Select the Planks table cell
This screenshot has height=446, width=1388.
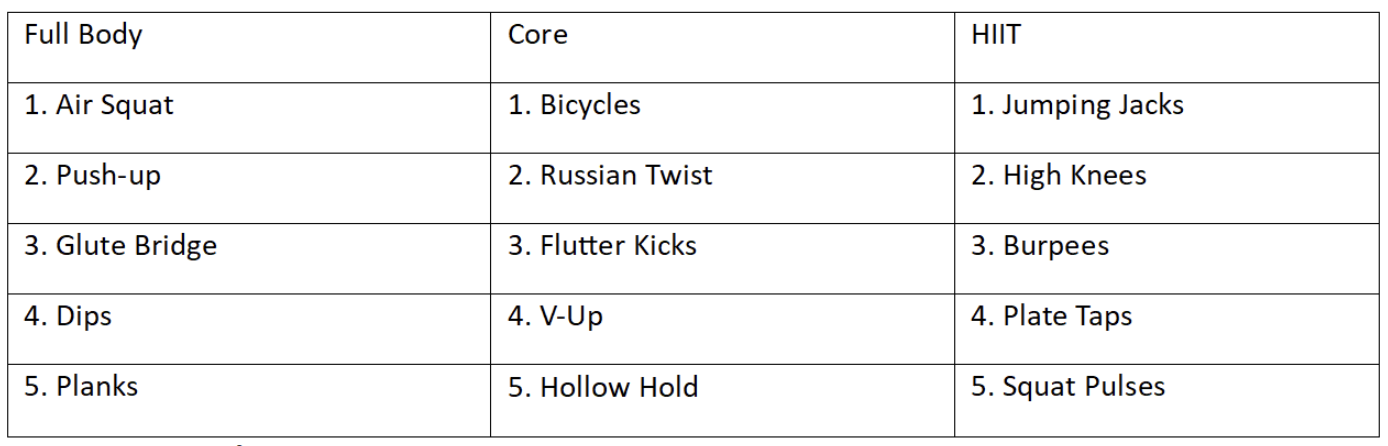click(x=81, y=386)
